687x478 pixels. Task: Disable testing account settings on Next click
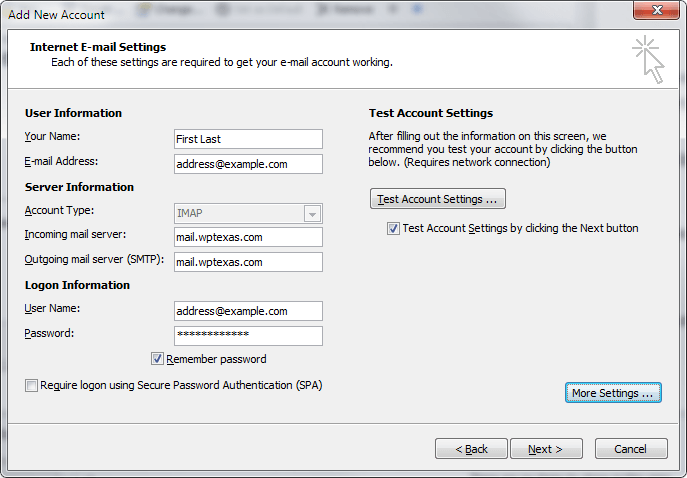click(393, 229)
